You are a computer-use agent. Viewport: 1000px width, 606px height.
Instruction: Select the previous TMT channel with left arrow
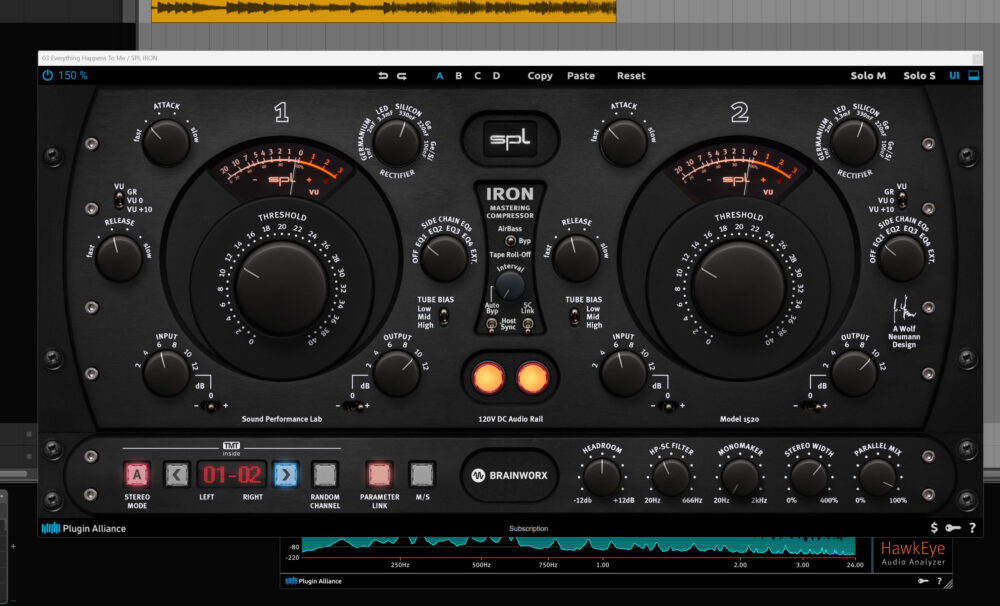177,475
